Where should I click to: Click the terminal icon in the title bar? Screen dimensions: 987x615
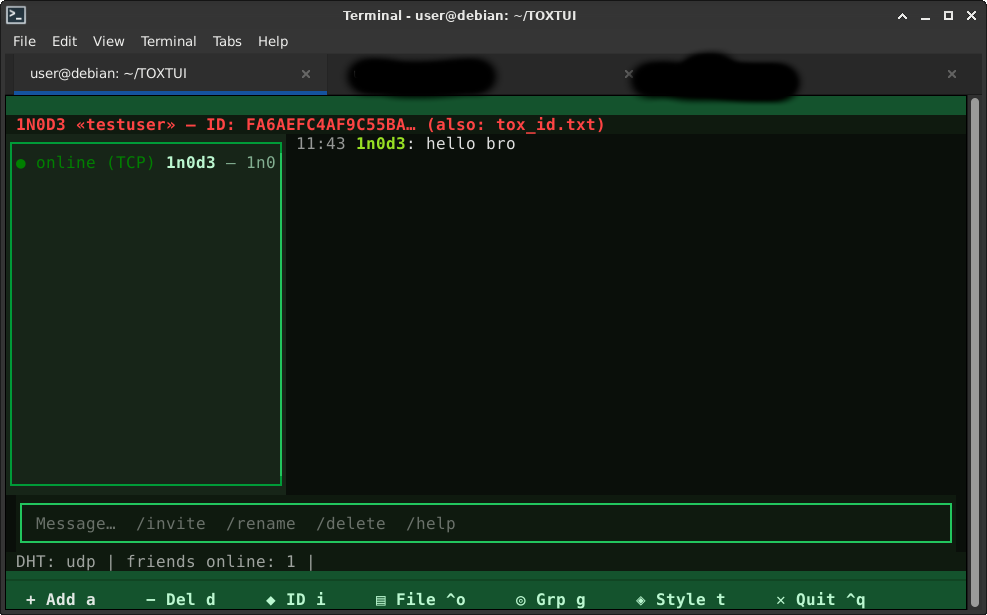pos(16,15)
